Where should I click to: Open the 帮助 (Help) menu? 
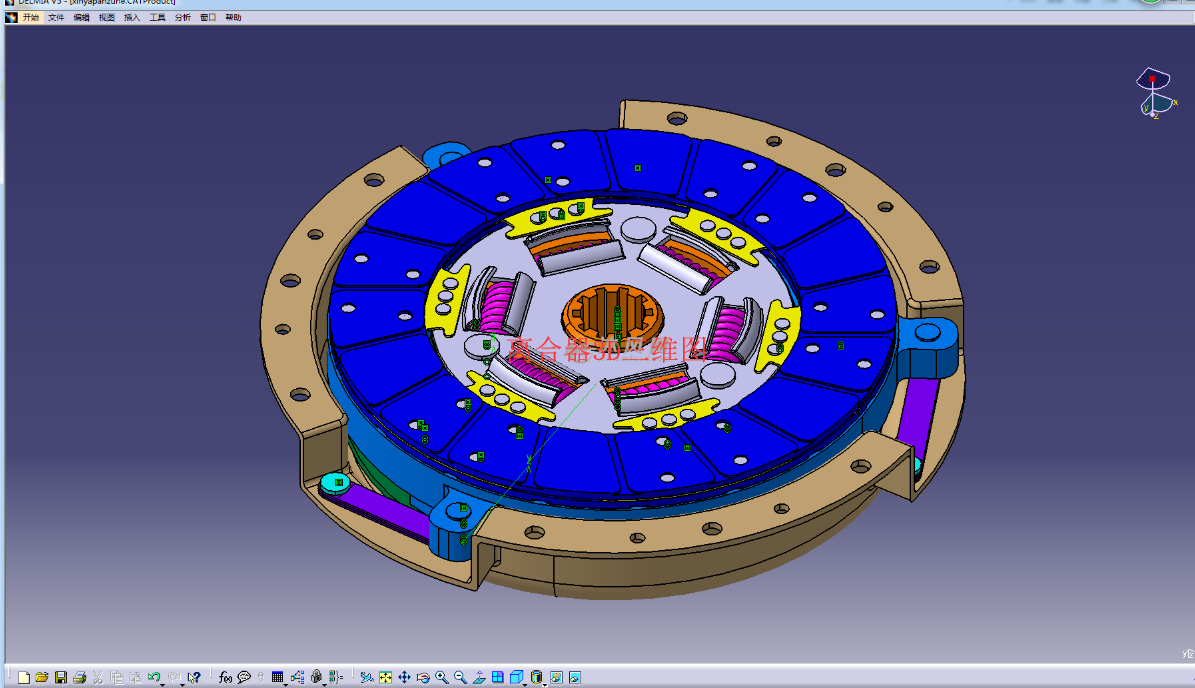[x=233, y=18]
